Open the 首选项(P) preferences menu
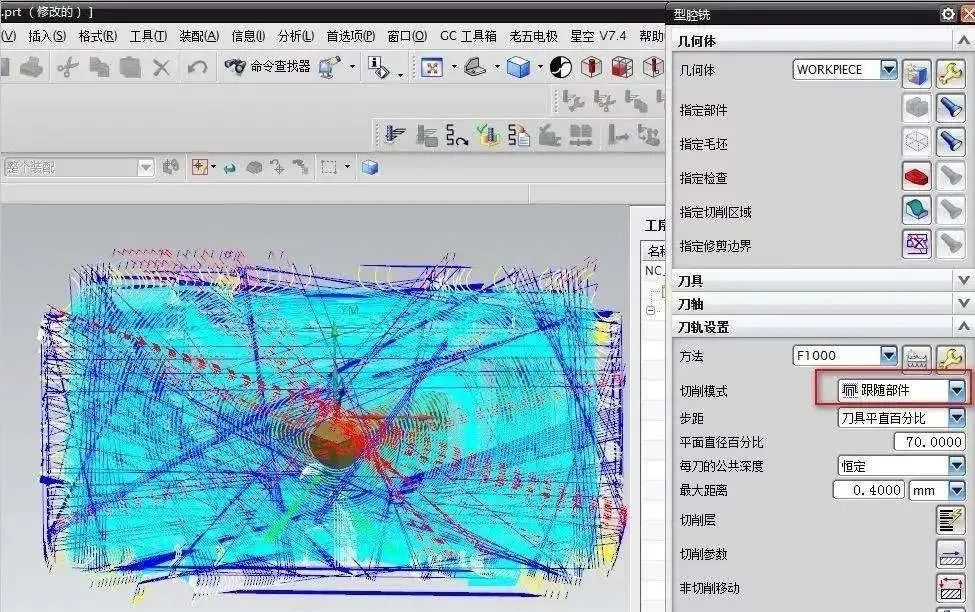The height and width of the screenshot is (612, 975). pos(350,36)
